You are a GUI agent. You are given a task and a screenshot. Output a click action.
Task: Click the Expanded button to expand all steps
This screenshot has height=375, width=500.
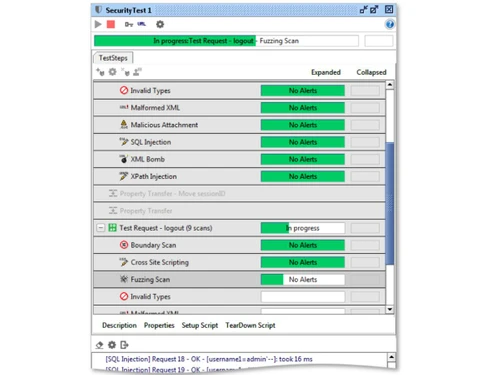pos(326,72)
